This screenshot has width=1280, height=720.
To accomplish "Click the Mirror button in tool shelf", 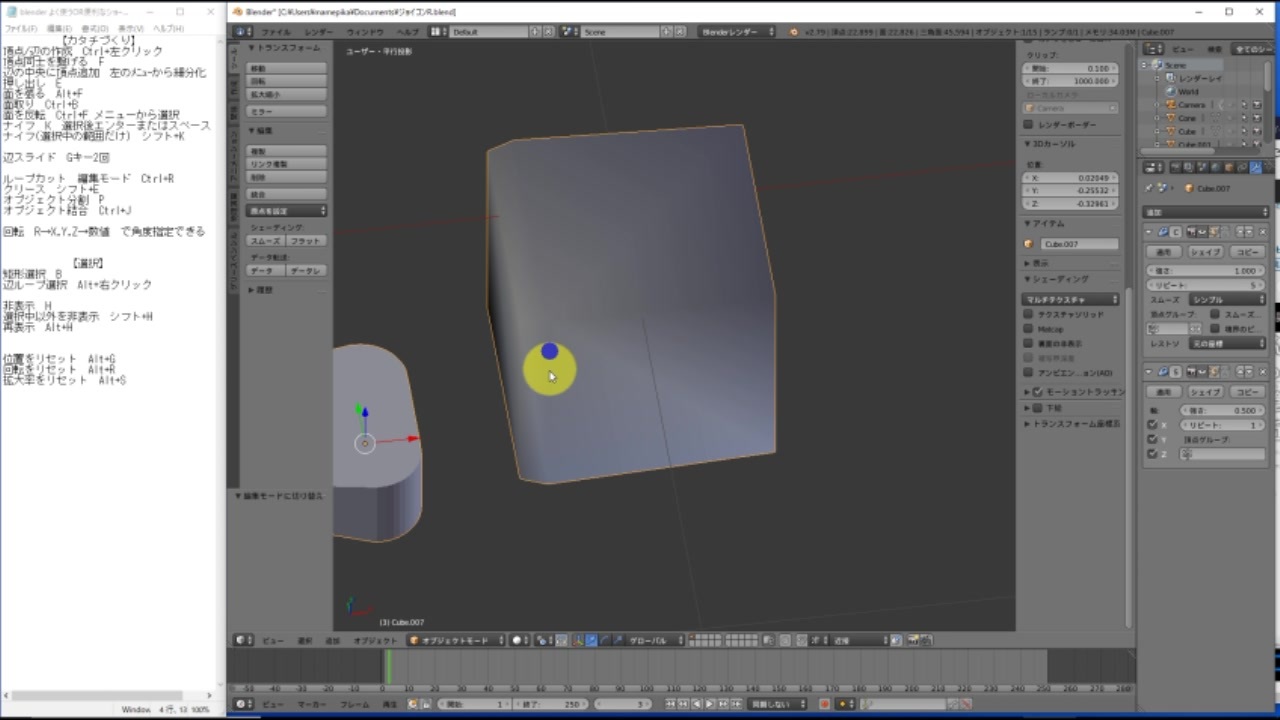I will coord(287,112).
